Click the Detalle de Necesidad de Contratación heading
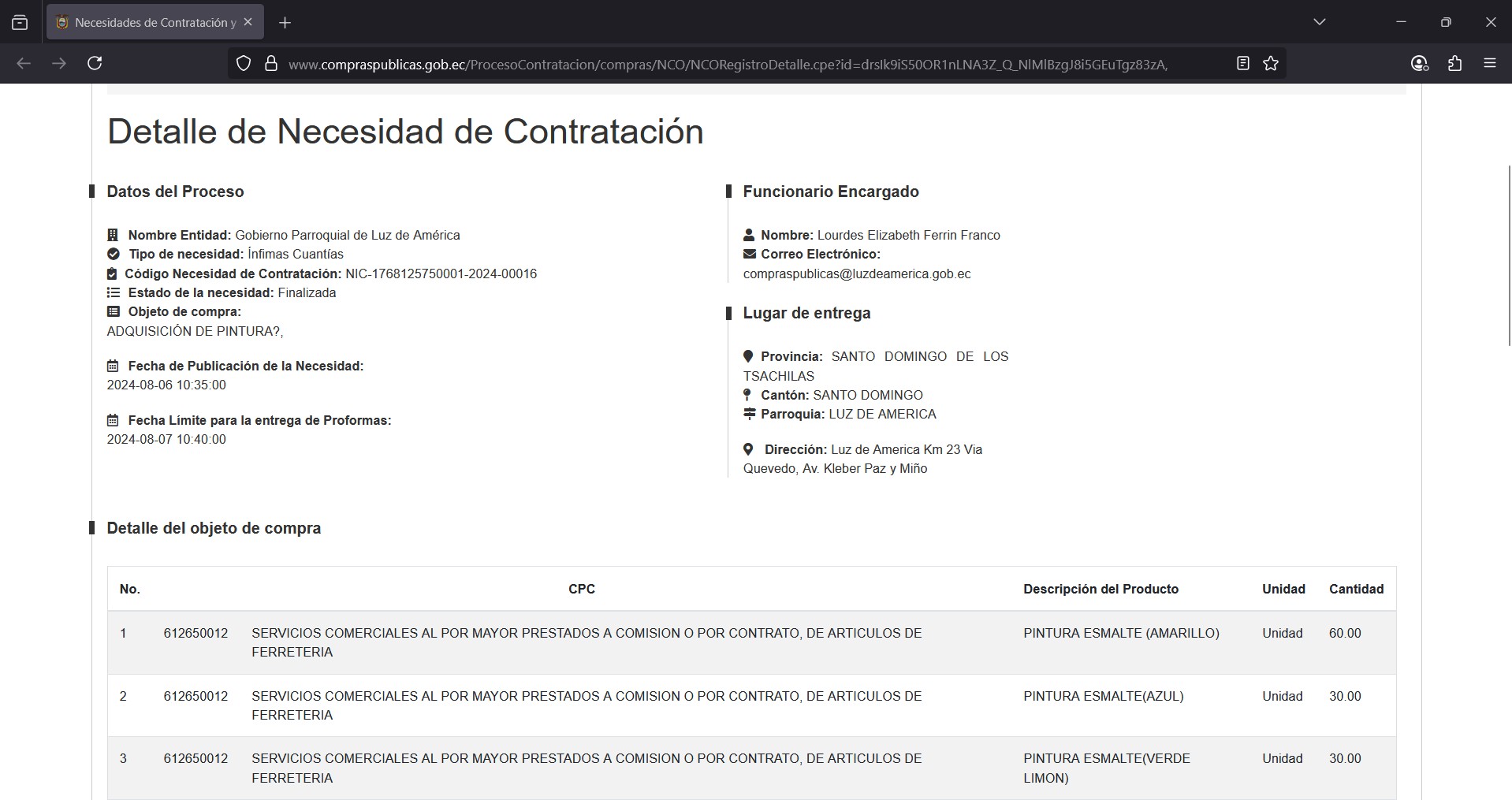The width and height of the screenshot is (1512, 800). pos(405,132)
